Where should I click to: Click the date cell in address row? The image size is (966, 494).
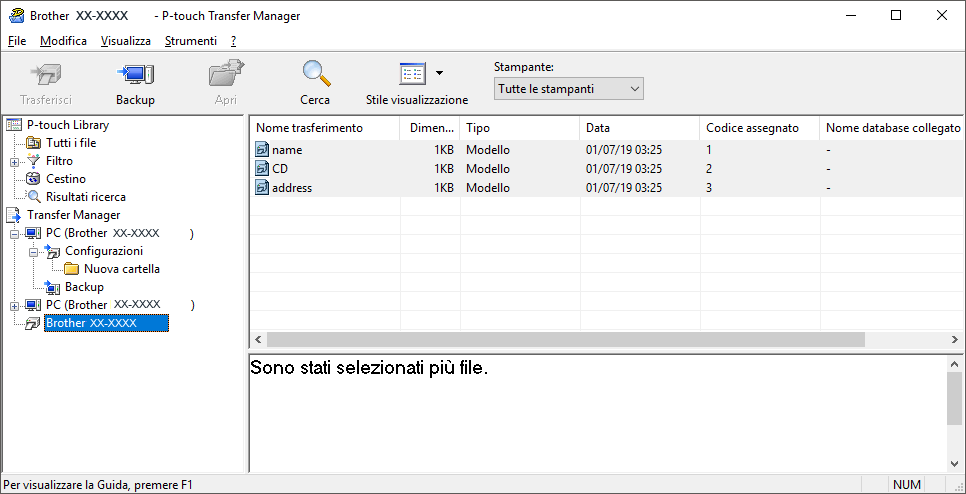coord(623,188)
